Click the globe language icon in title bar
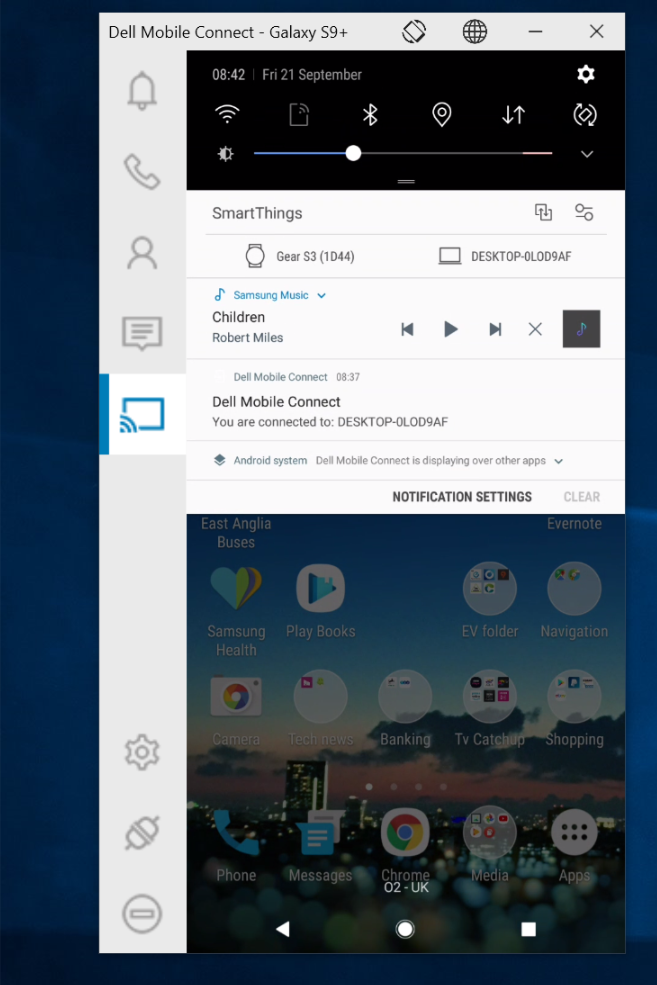The image size is (657, 985). pos(475,31)
